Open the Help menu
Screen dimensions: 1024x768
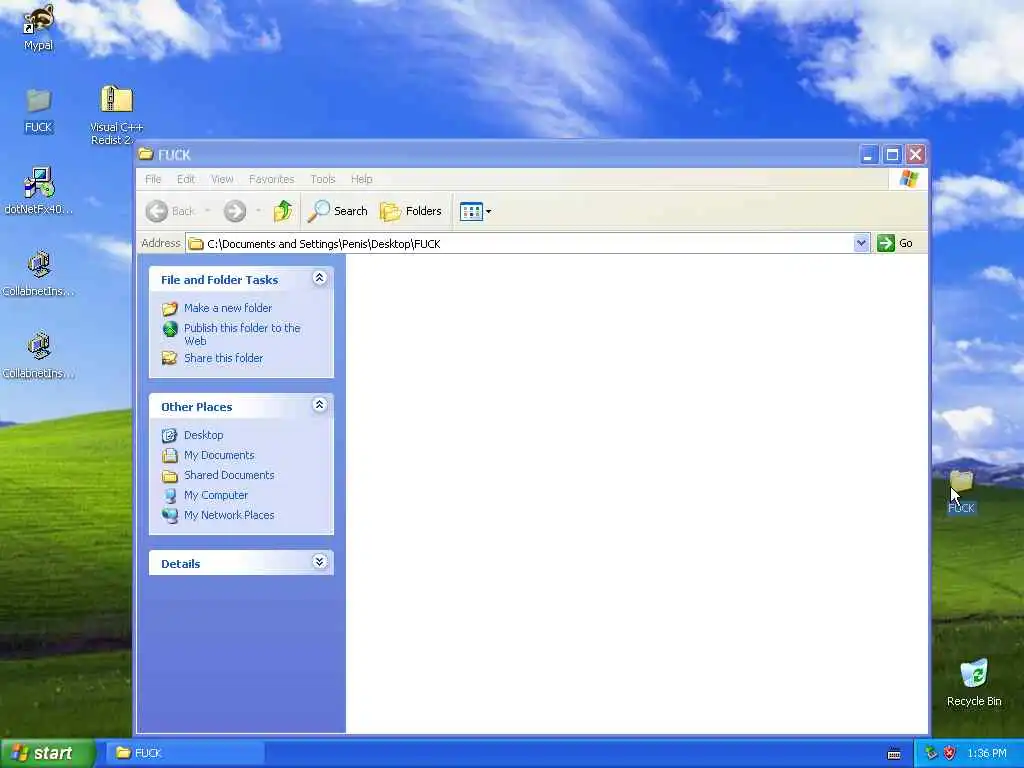[361, 179]
